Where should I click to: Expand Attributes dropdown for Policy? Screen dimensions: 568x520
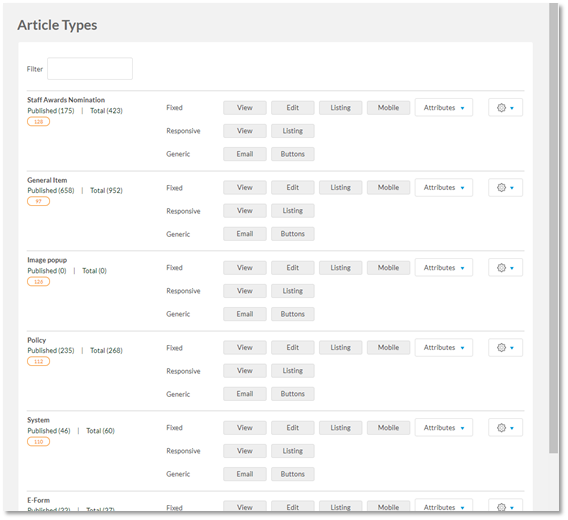point(444,348)
